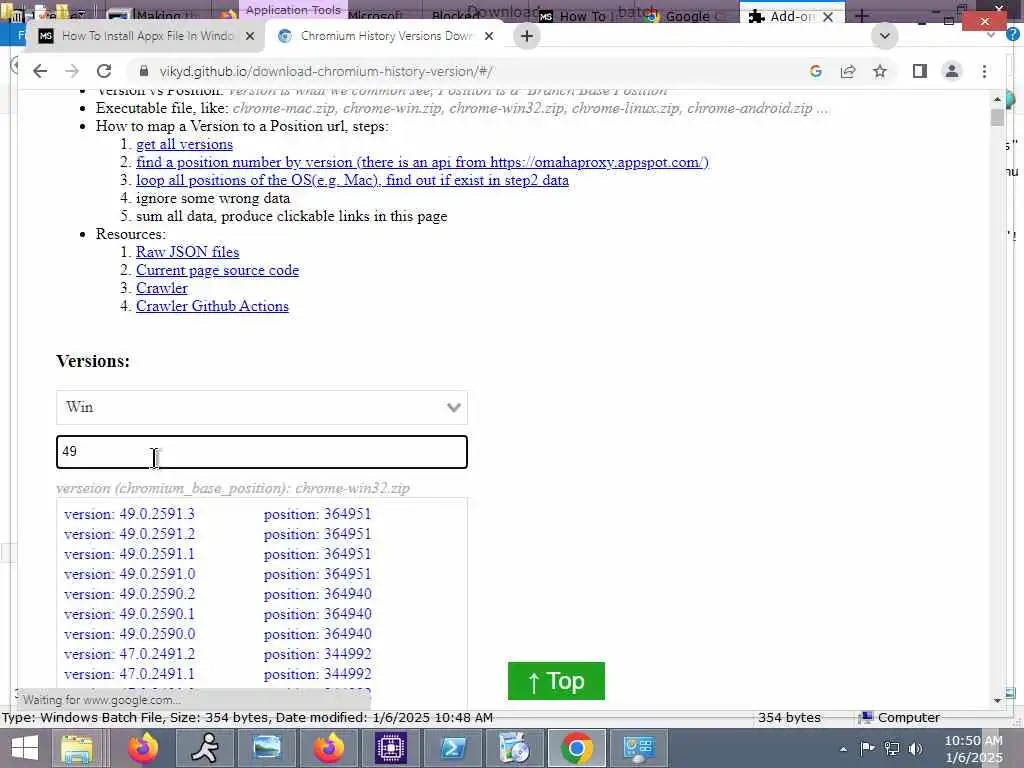Image resolution: width=1024 pixels, height=768 pixels.
Task: Open Current page source code link
Action: [x=217, y=270]
